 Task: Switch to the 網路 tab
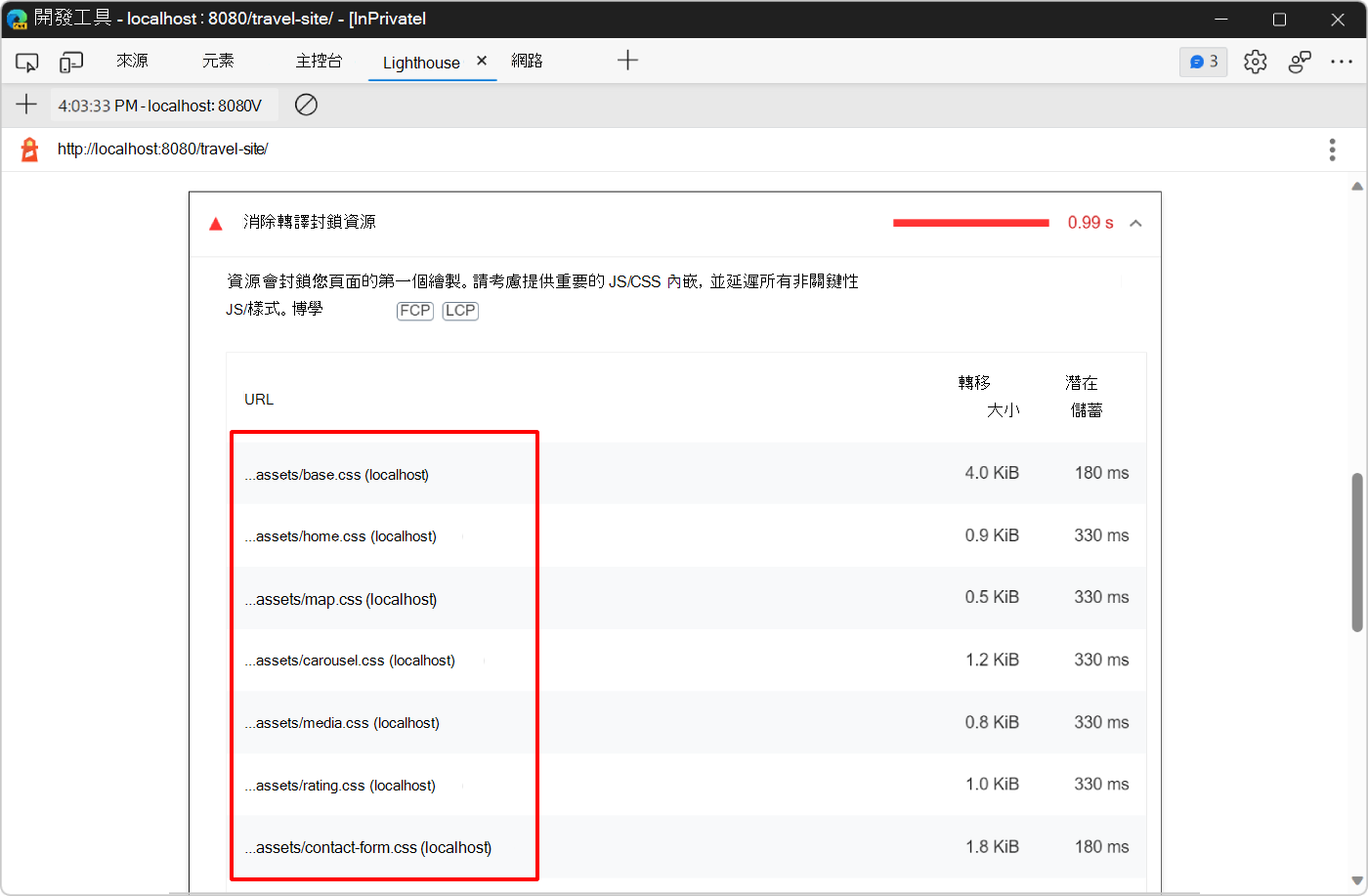point(528,61)
